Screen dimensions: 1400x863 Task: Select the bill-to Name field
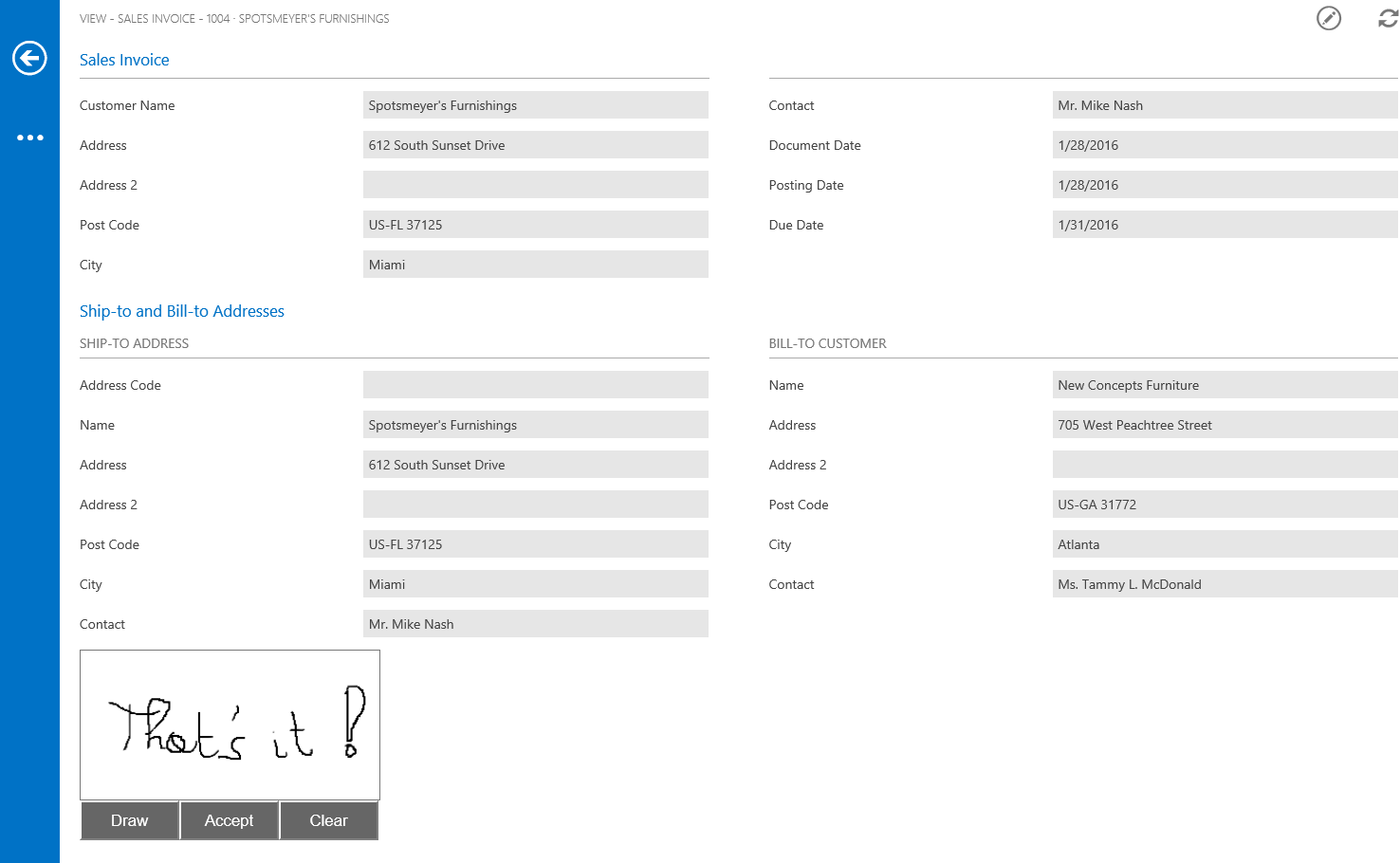click(x=1224, y=385)
